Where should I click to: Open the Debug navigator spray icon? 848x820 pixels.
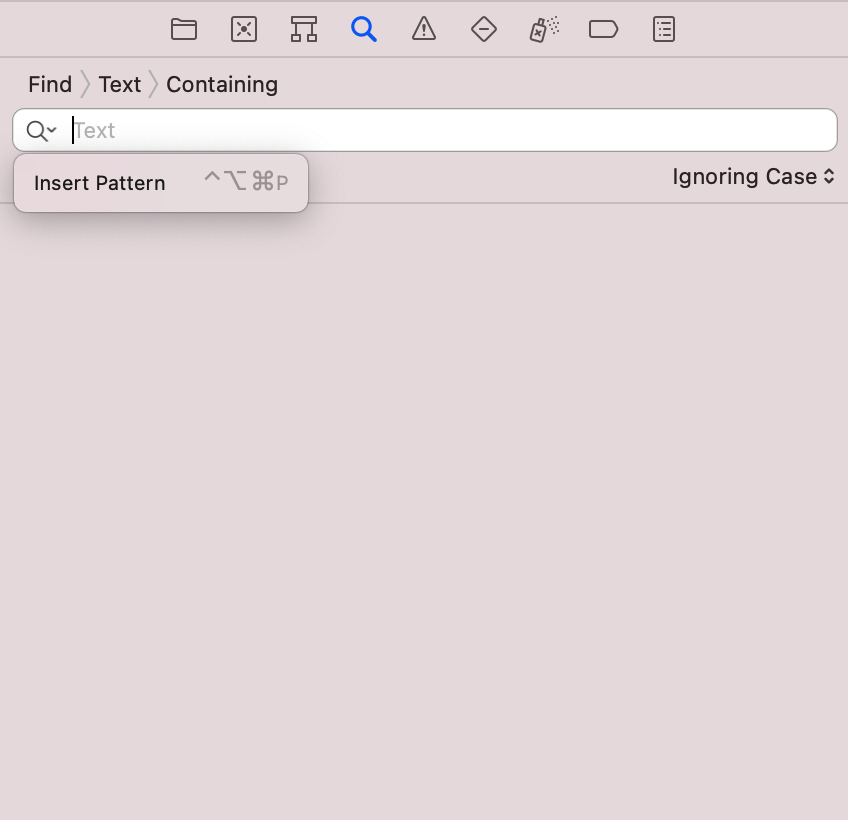pos(543,29)
